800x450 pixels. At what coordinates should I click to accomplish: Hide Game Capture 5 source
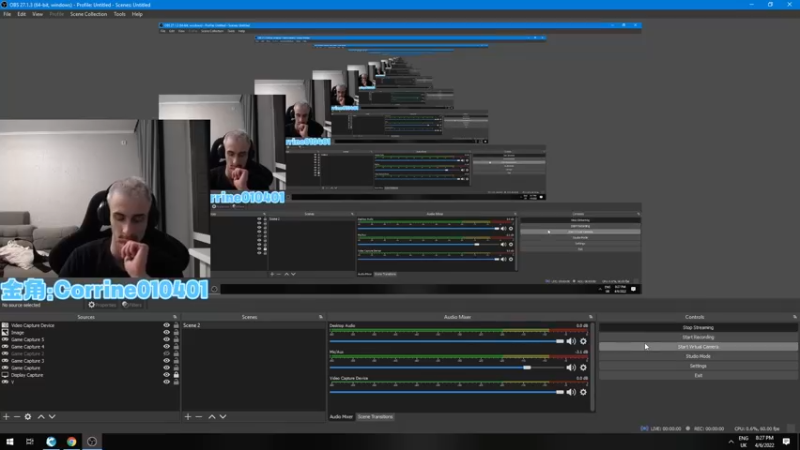click(166, 339)
